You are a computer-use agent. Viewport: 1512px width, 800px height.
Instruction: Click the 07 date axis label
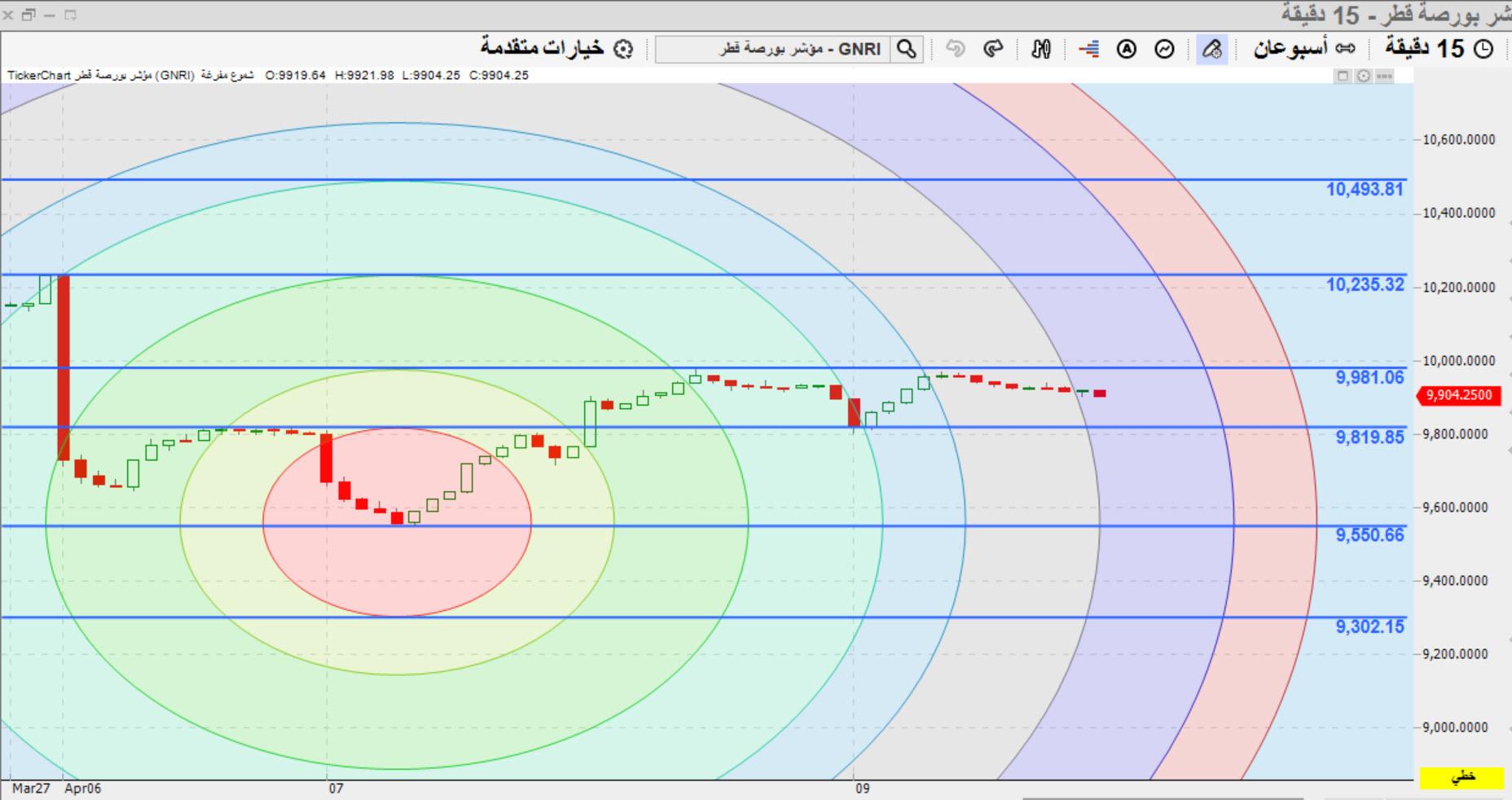(x=336, y=789)
